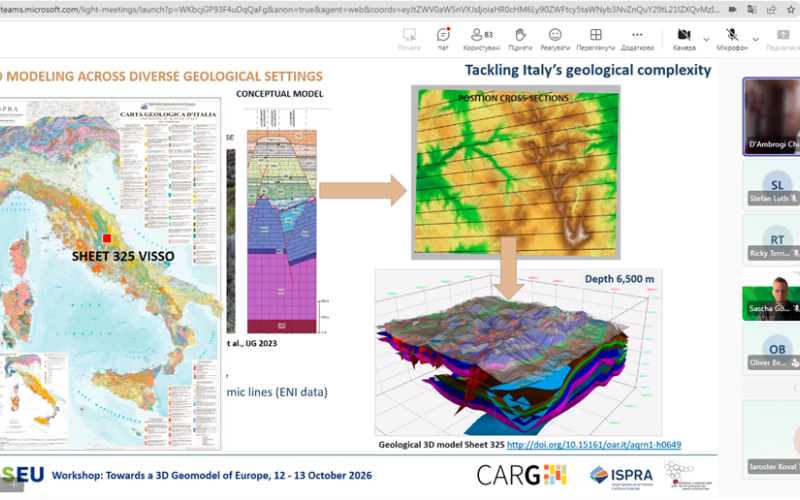Click the Поділитися share screen button
The width and height of the screenshot is (800, 500).
point(783,39)
